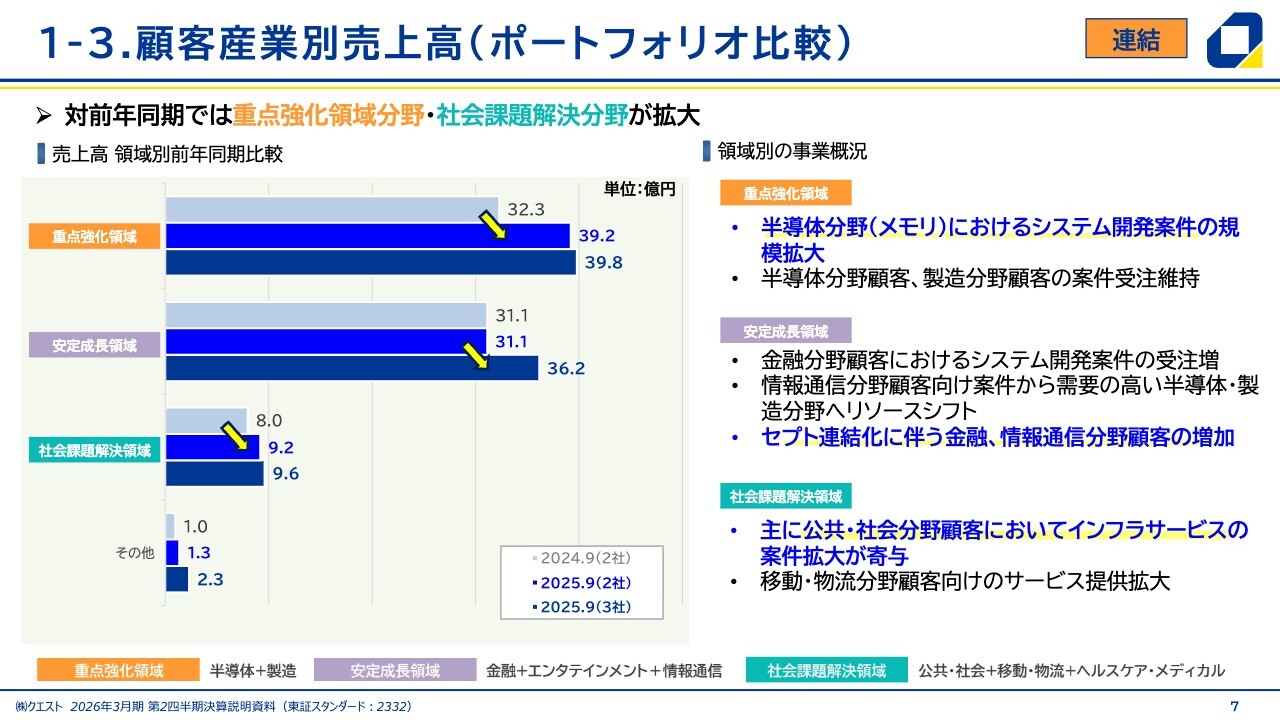Click the yellow arrow on 安定成長領域 bars

[x=475, y=355]
